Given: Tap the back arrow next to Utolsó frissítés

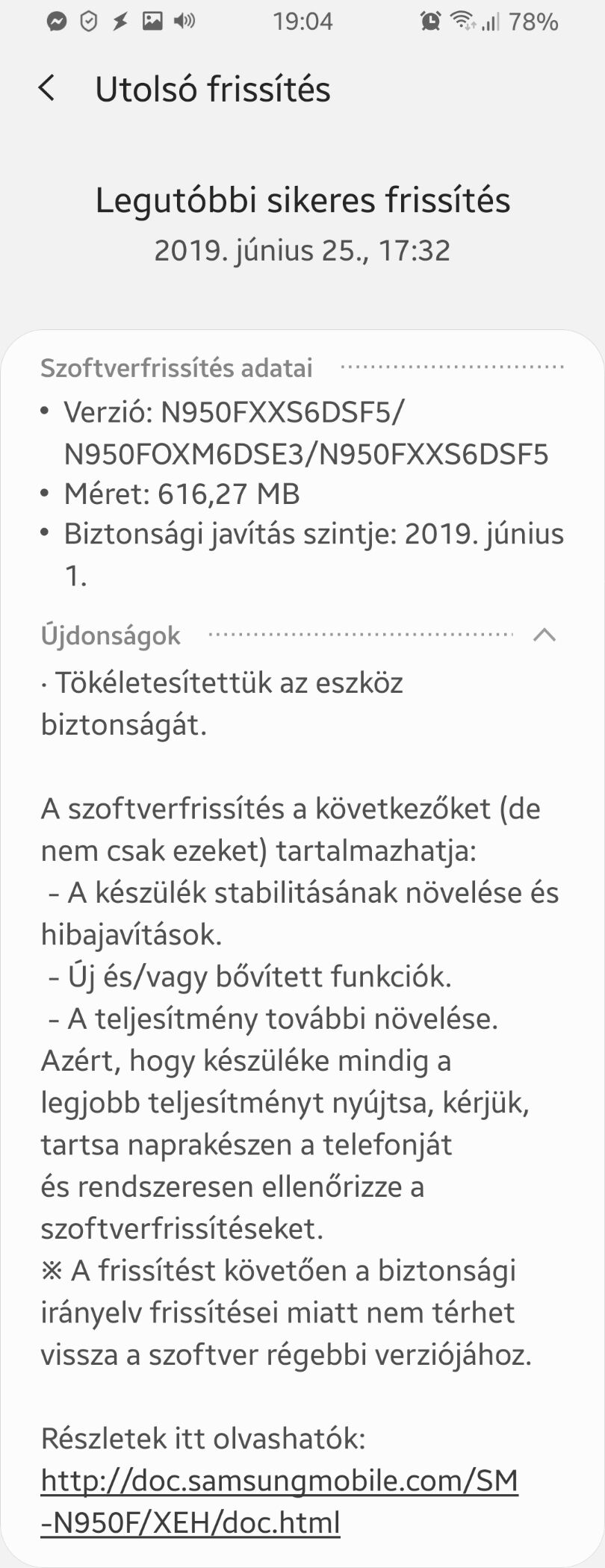Looking at the screenshot, I should pos(46,88).
